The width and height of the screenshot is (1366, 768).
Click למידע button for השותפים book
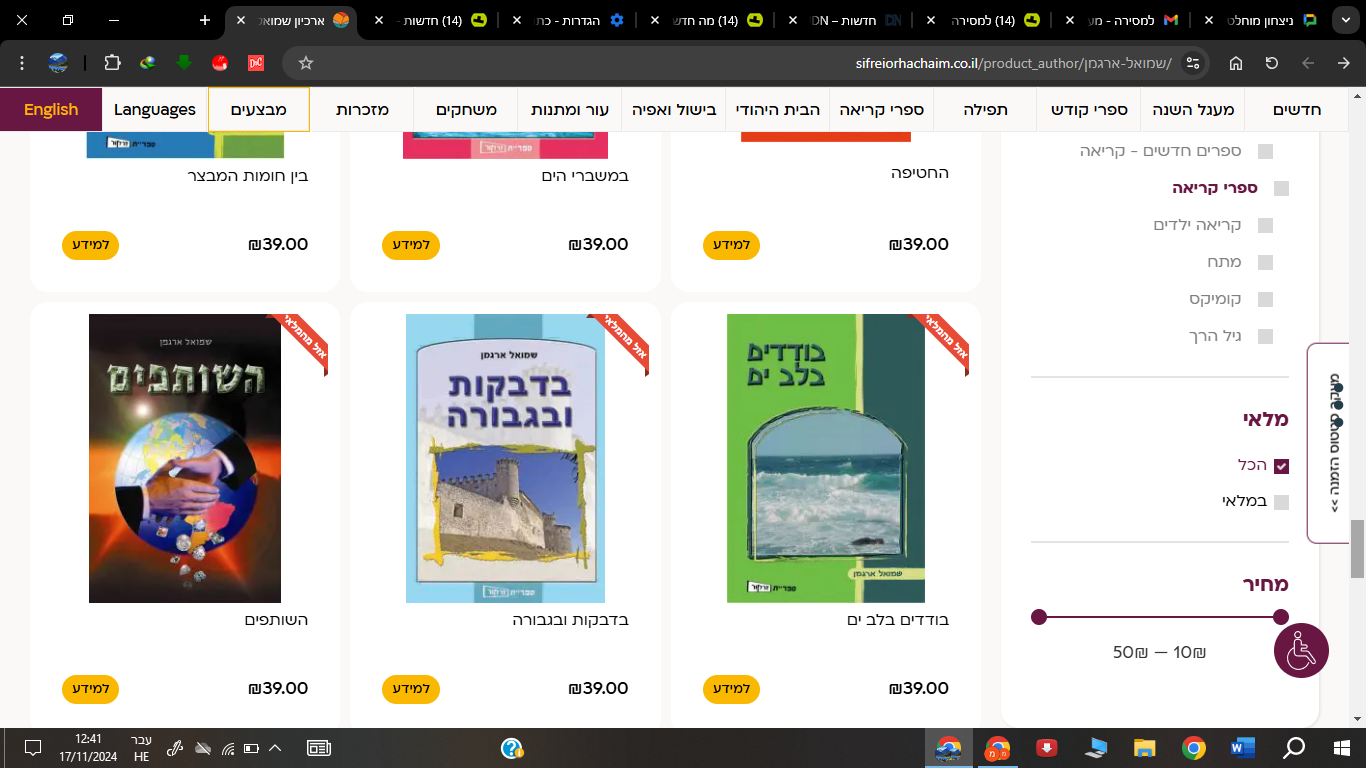[91, 689]
